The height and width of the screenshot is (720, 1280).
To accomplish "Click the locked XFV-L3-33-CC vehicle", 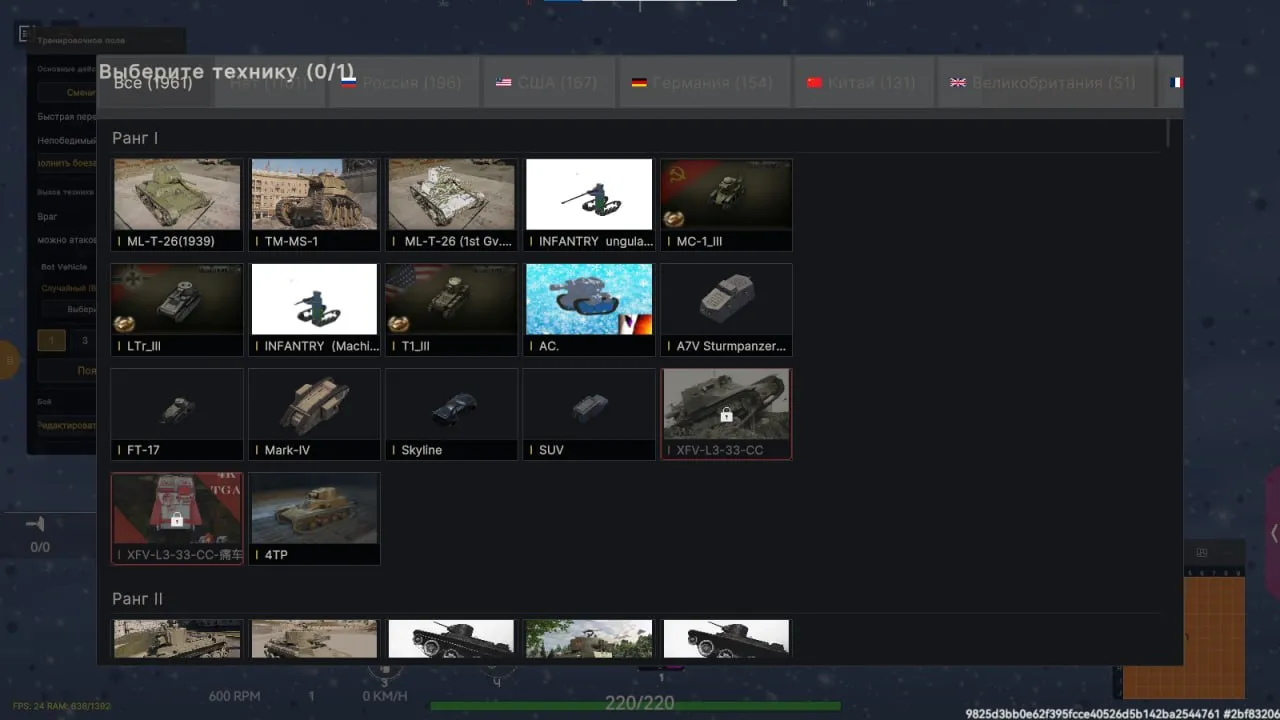I will click(726, 414).
